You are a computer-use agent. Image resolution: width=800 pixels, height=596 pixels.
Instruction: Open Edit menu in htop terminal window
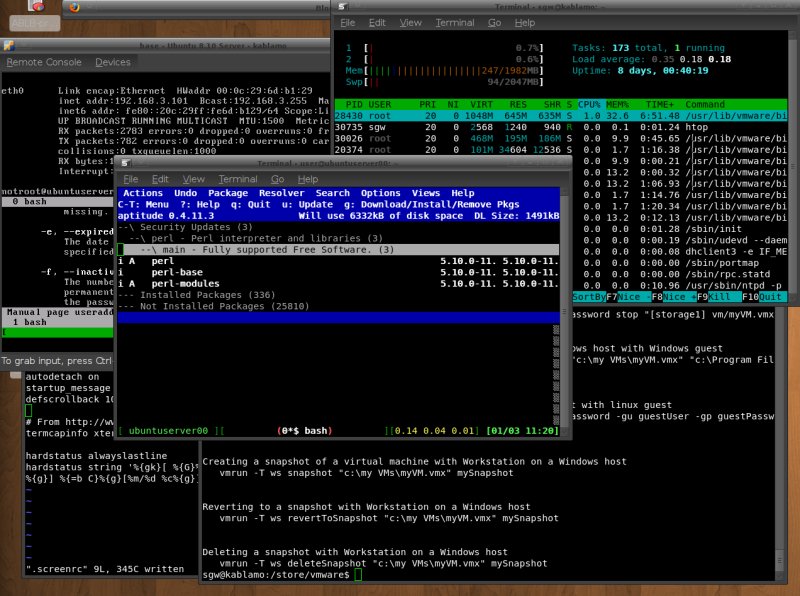[x=377, y=22]
